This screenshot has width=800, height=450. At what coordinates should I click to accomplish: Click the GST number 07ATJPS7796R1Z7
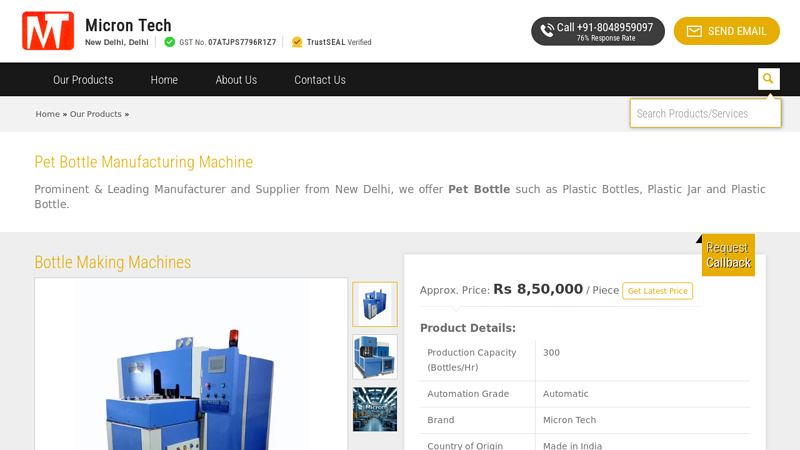(242, 42)
